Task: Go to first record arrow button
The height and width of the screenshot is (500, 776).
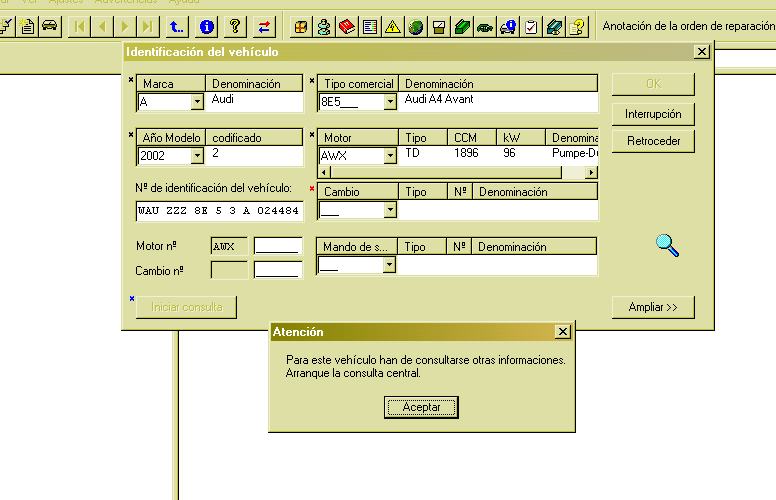Action: 79,26
